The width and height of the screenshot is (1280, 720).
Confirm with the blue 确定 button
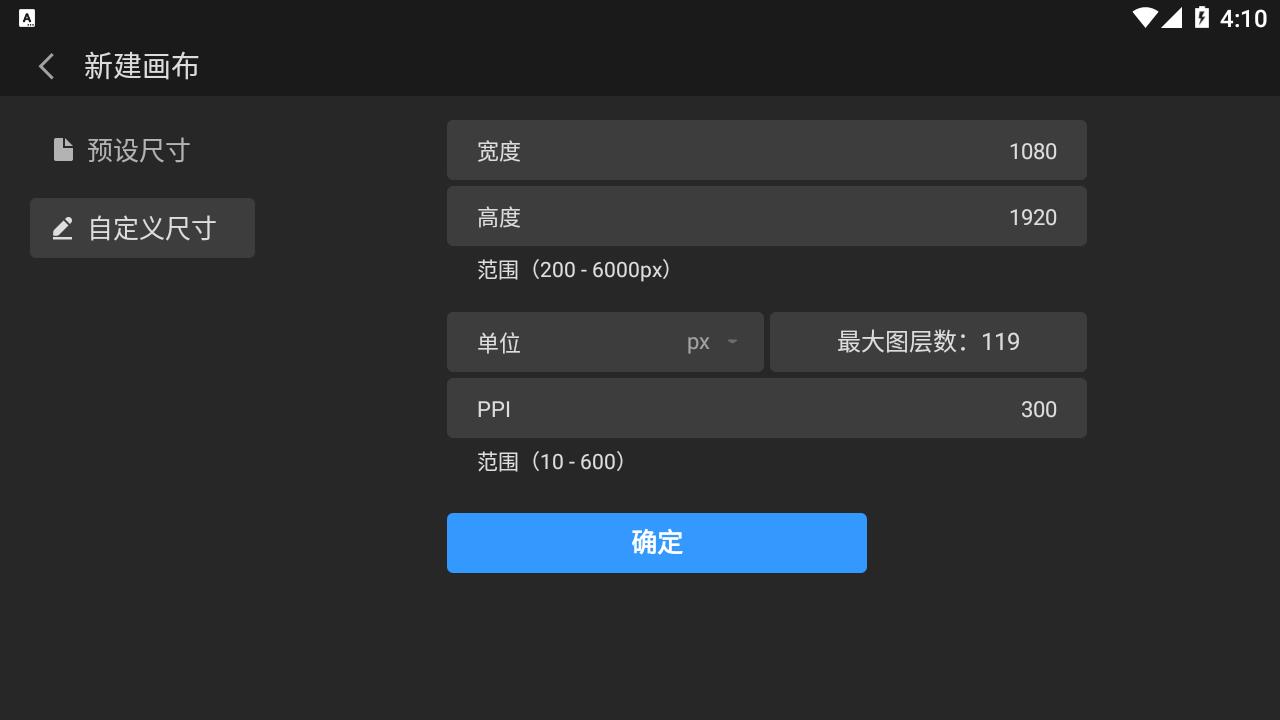[657, 543]
